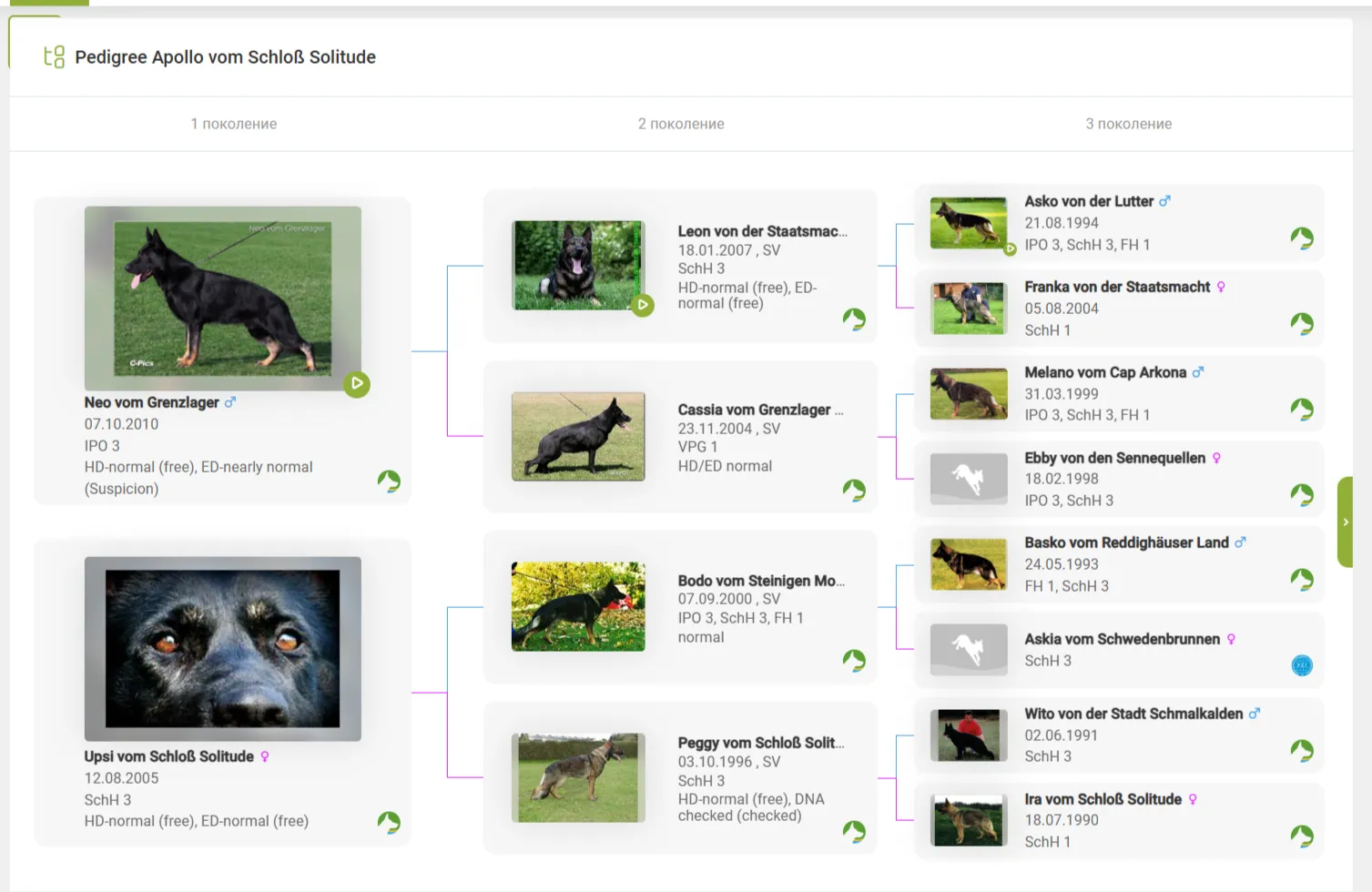Screen dimensions: 1372x892
Task: Click Peggy vom Schloß Solitude dog photo
Action: (x=578, y=778)
